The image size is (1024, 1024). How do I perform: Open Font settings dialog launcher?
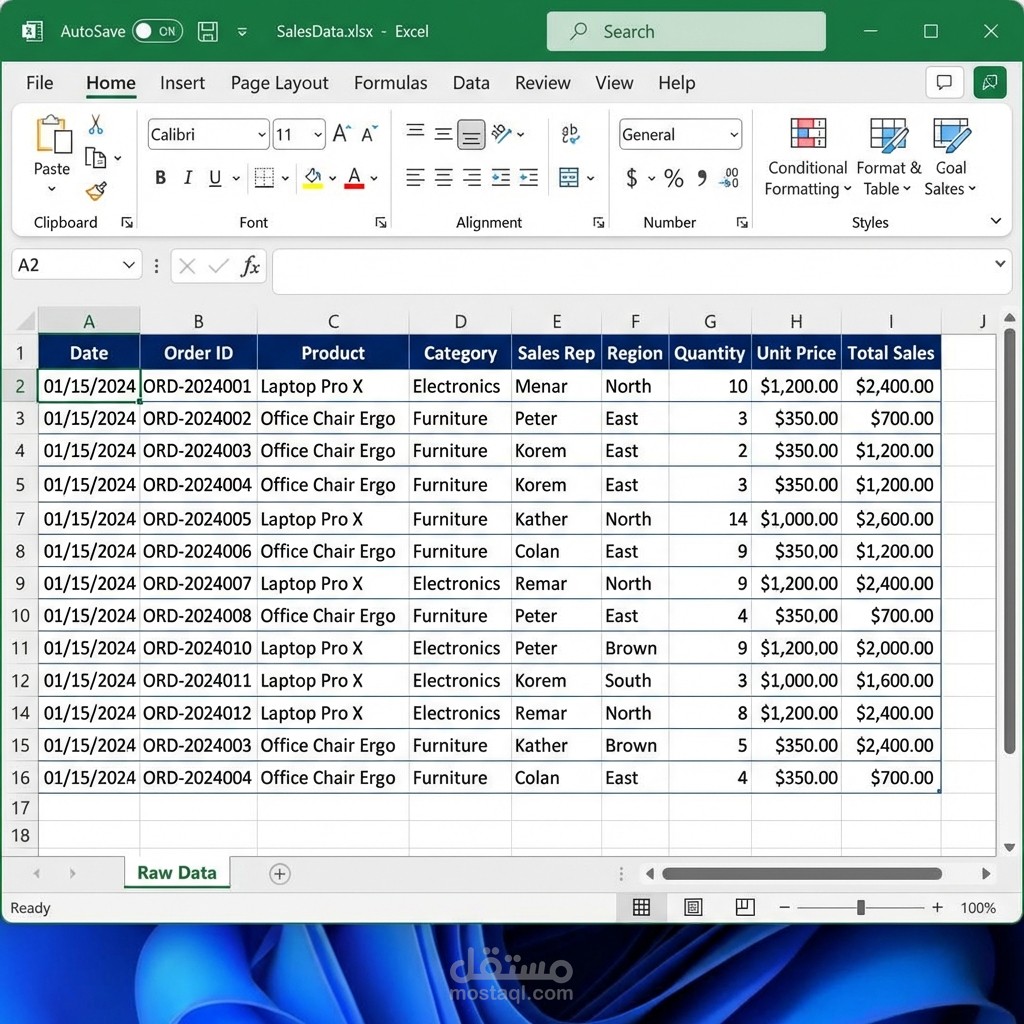(381, 223)
